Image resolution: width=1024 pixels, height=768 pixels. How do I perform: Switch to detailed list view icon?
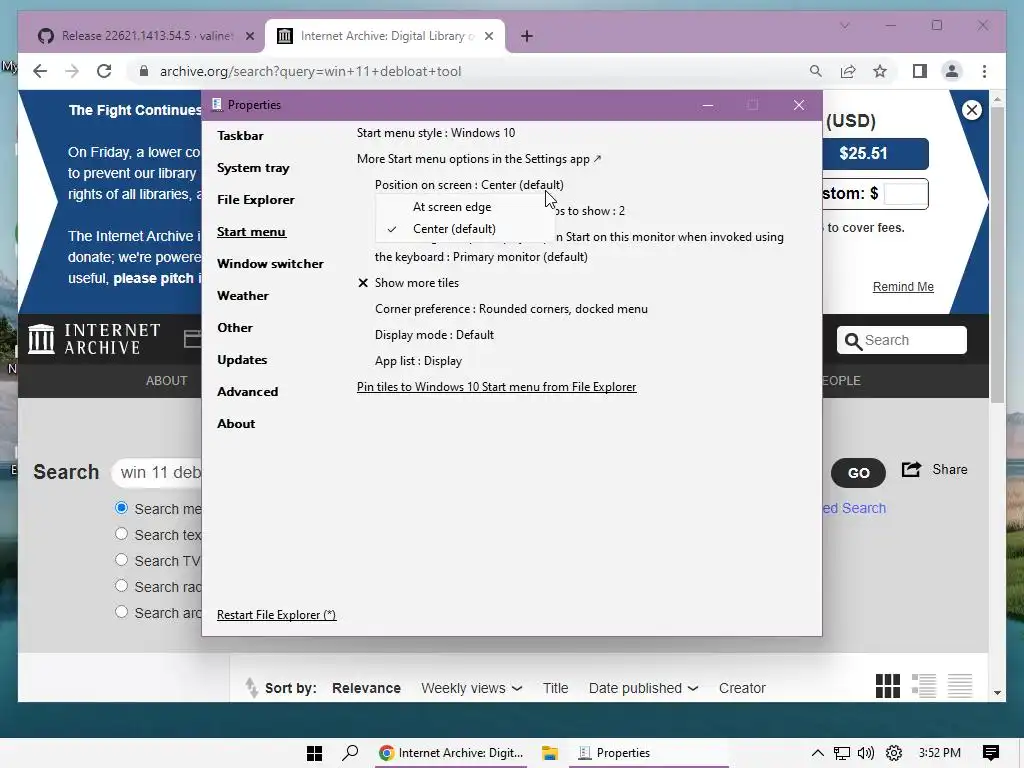pyautogui.click(x=924, y=686)
